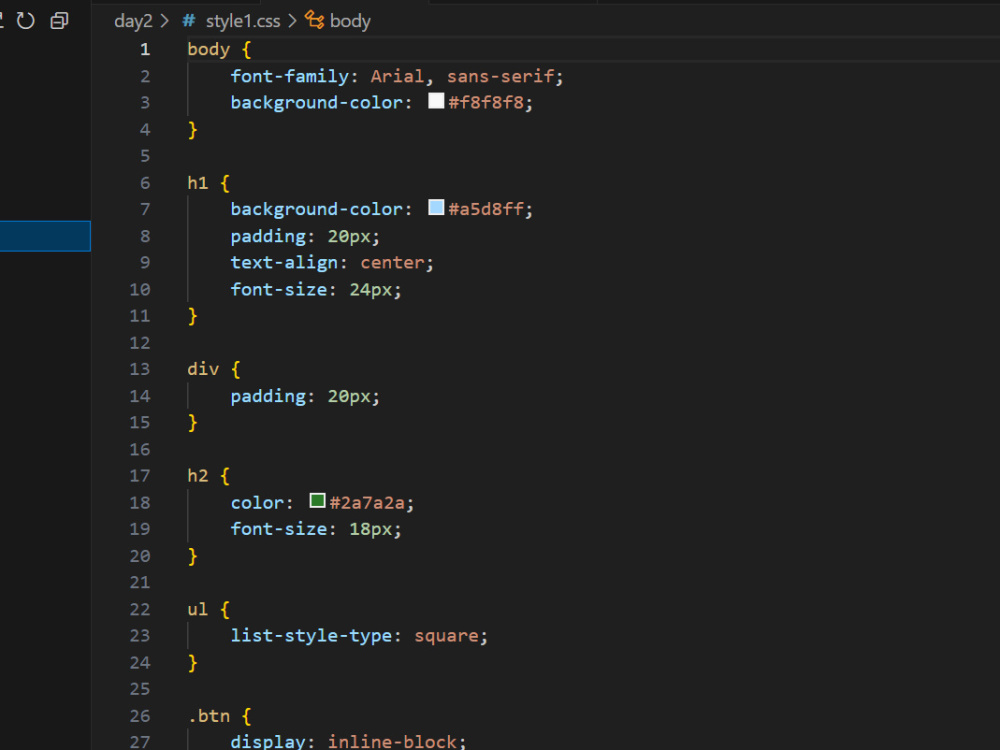Click the 'inline-block' value

pos(392,742)
